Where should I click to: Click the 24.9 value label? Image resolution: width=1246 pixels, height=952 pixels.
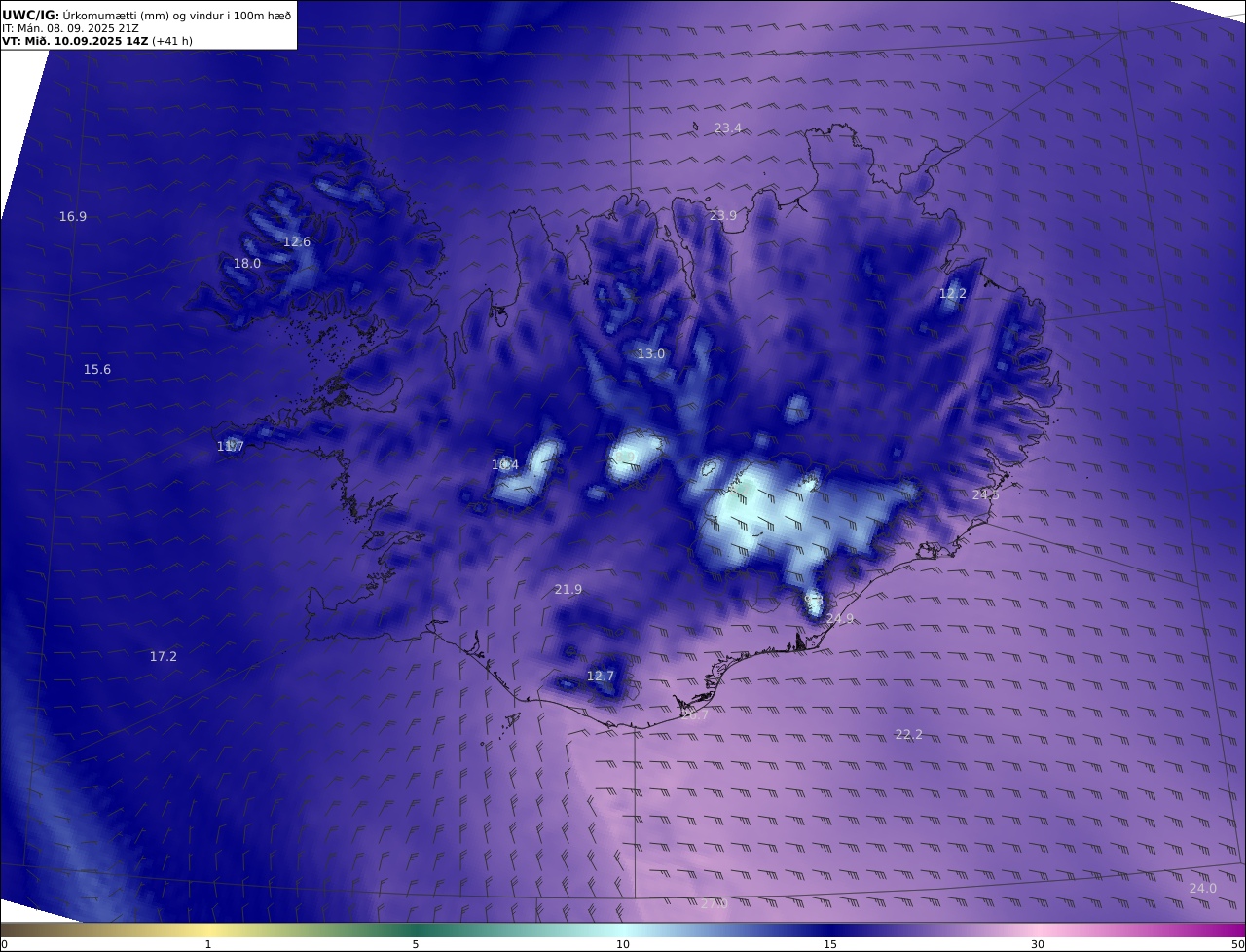[x=840, y=618]
